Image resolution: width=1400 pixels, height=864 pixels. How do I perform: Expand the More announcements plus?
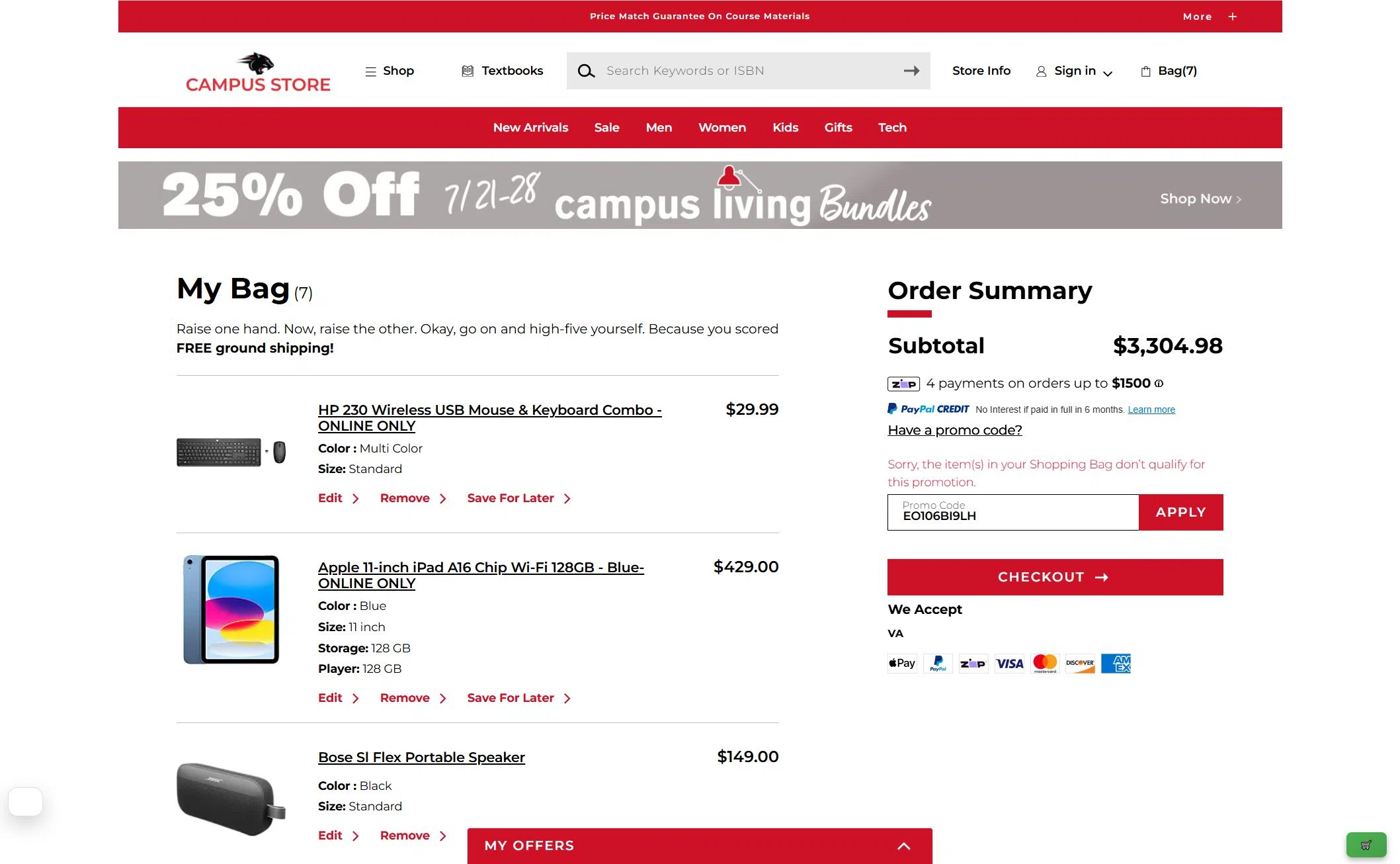1233,17
